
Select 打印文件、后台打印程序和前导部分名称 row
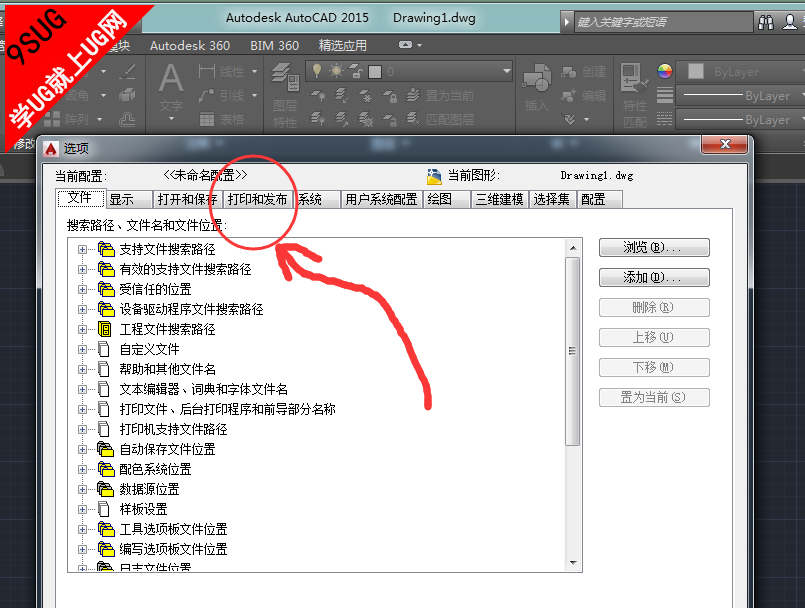coord(227,410)
